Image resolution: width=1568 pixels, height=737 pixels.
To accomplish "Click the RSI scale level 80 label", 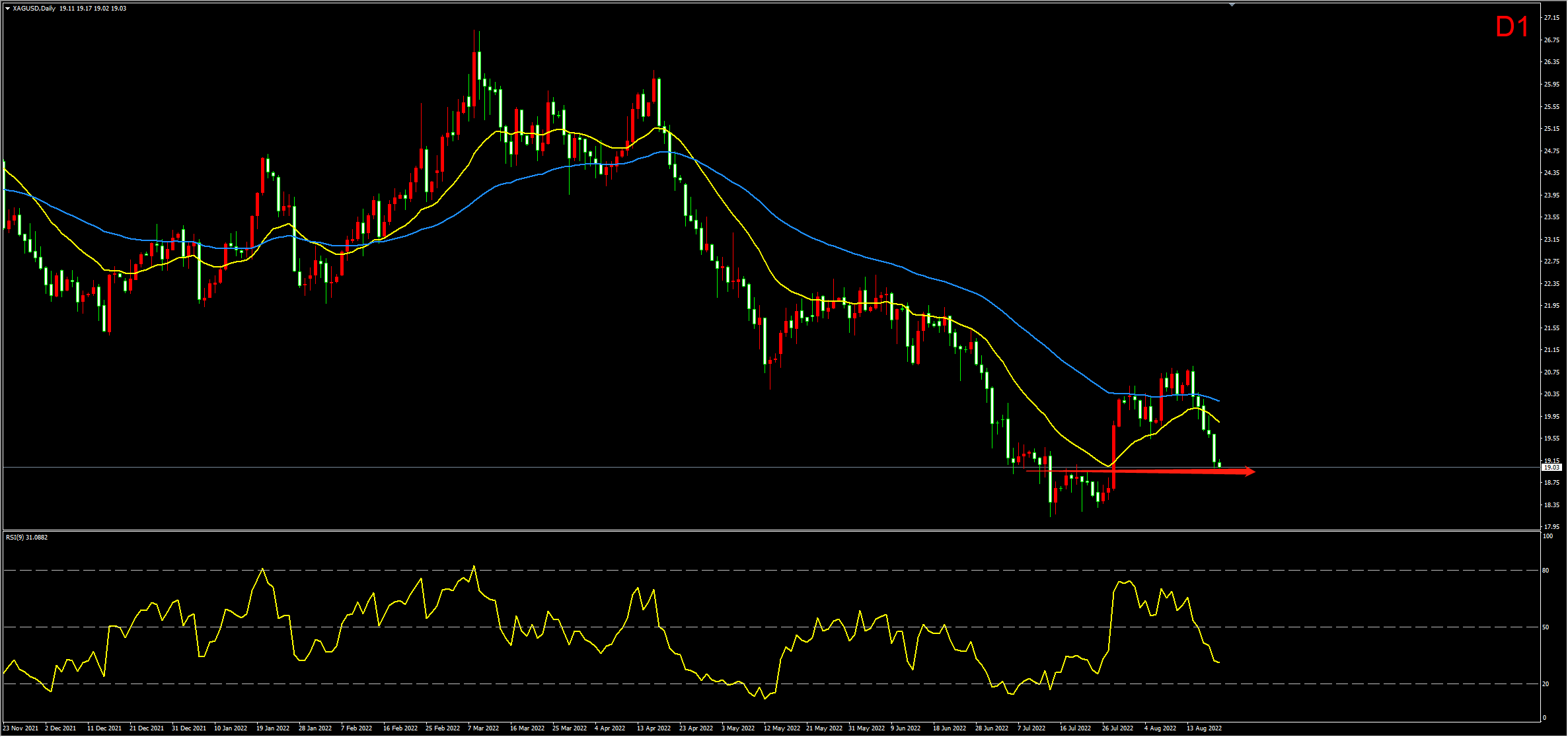I will tap(1546, 571).
